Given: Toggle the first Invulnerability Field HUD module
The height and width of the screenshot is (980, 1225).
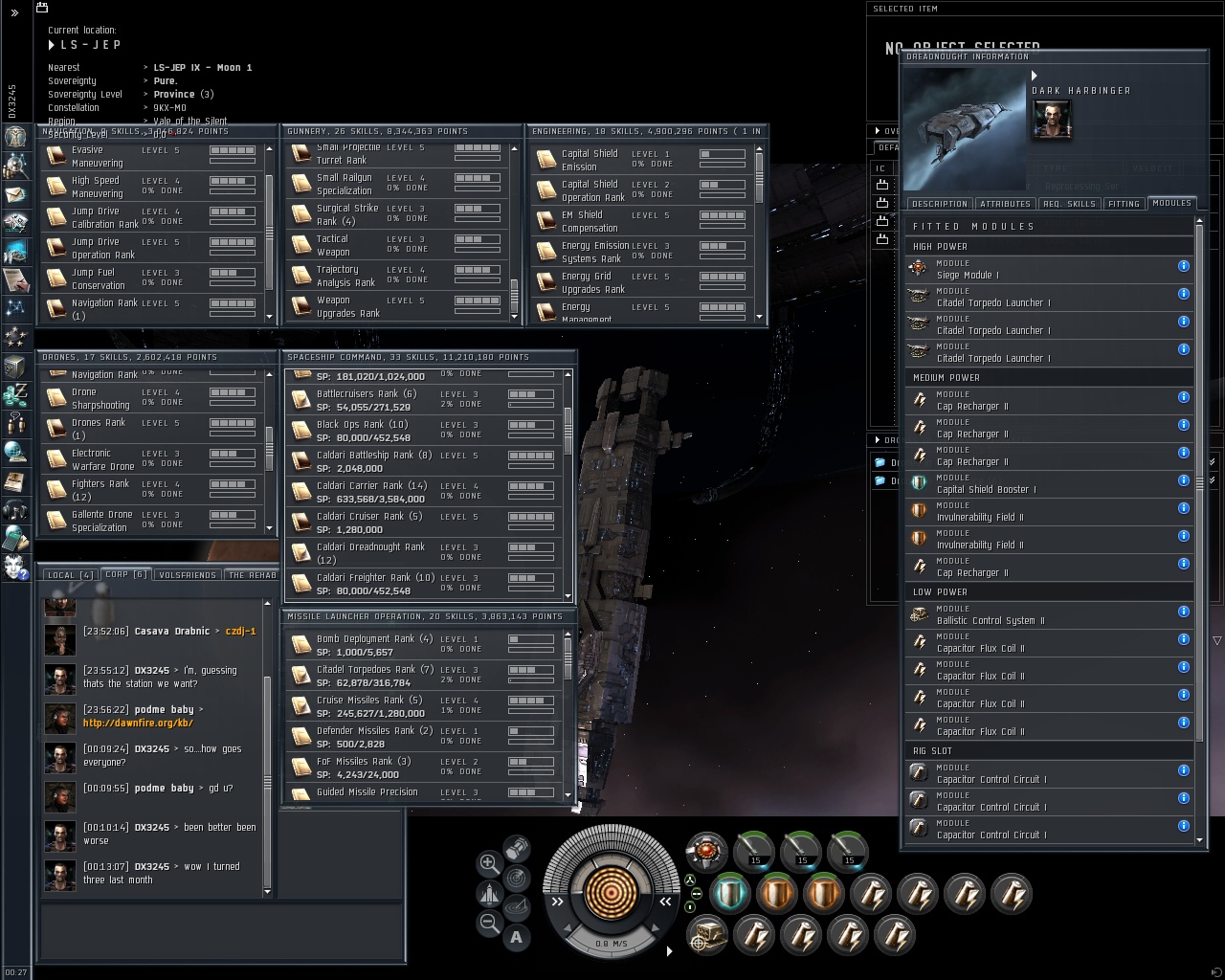Looking at the screenshot, I should [778, 894].
